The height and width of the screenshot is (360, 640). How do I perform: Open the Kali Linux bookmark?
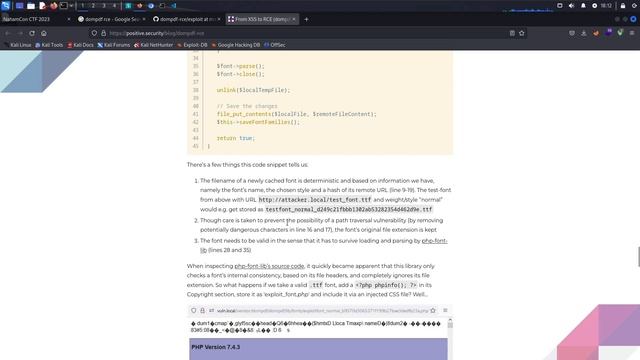[18, 45]
